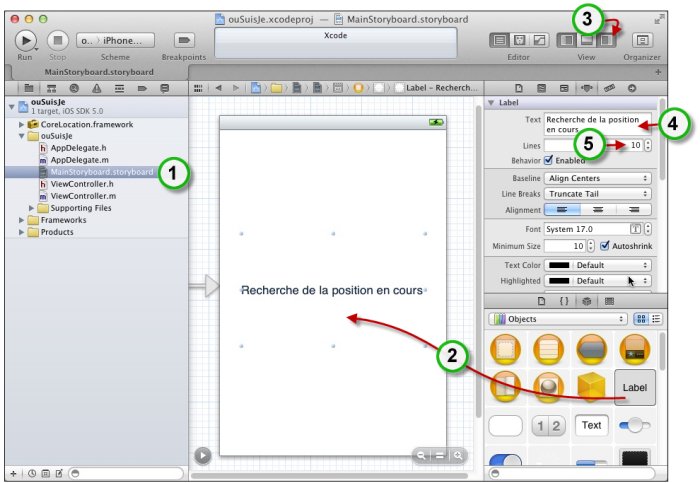
Task: Click the label Text input field
Action: click(x=597, y=124)
